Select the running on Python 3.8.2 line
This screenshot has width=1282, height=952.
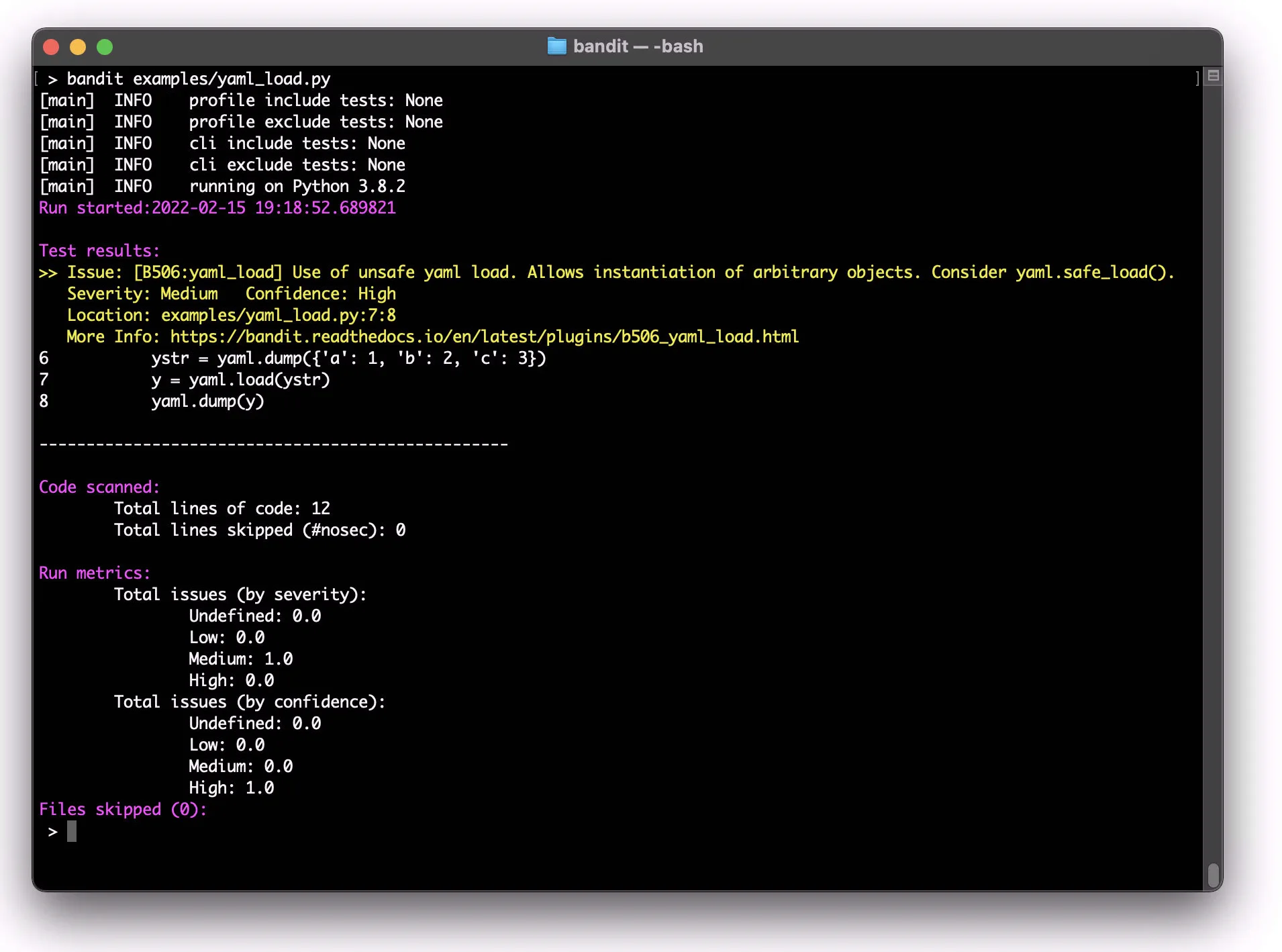(295, 186)
